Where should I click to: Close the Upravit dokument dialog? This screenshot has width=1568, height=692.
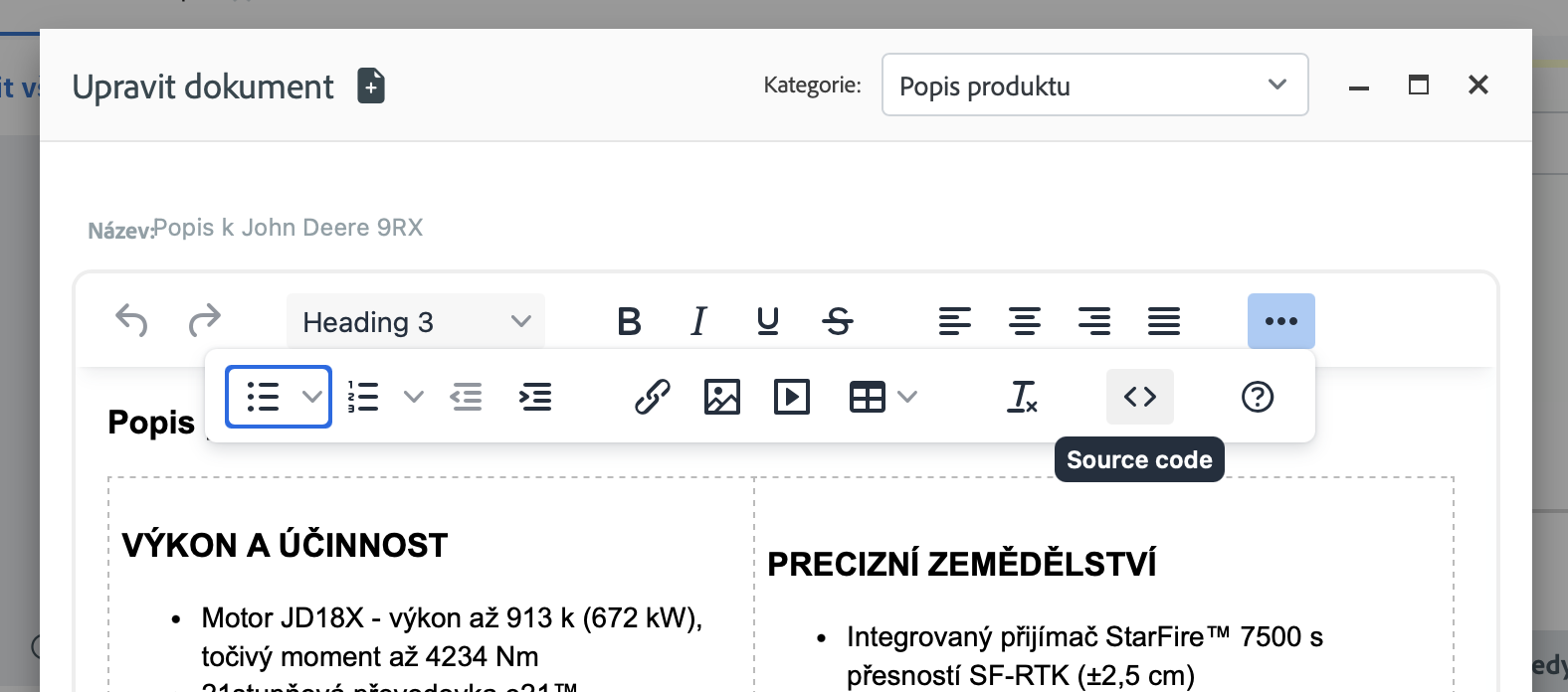[x=1478, y=86]
